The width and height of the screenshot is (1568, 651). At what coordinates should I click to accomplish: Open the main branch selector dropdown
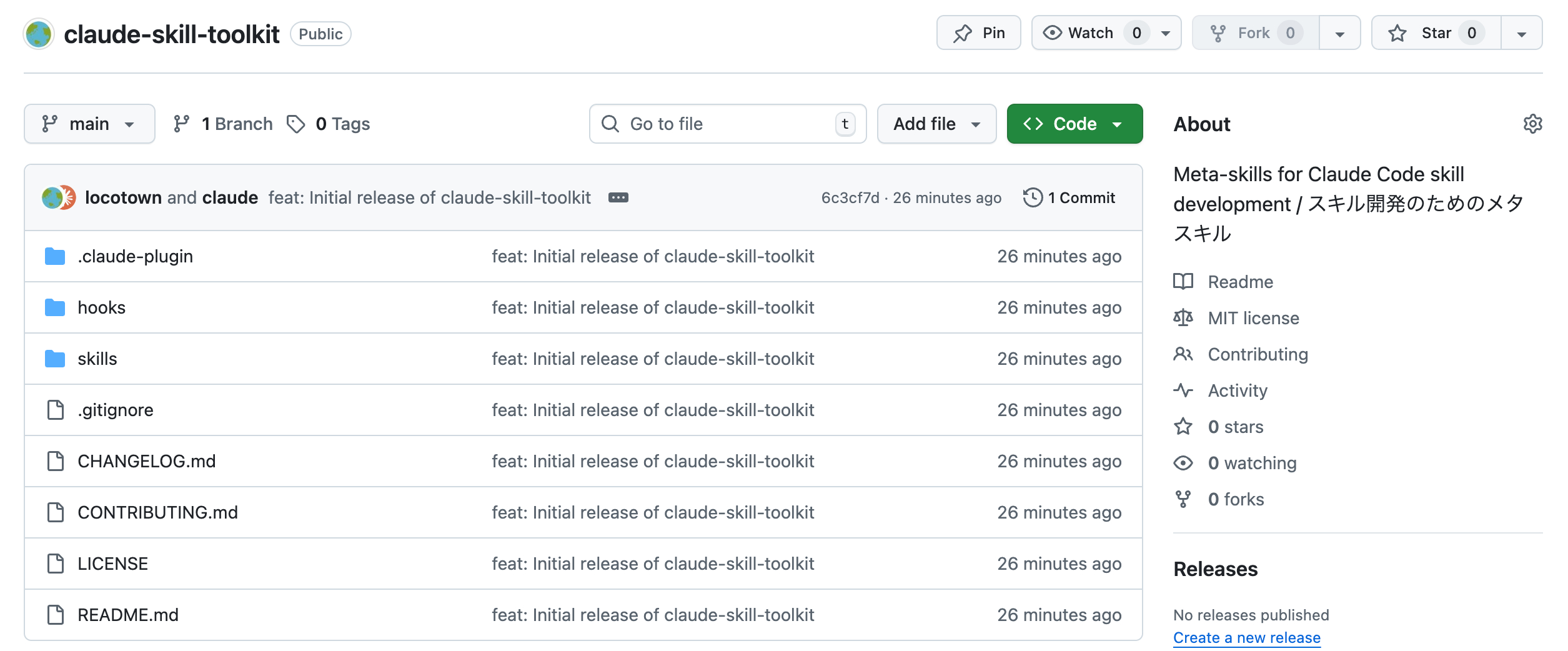[89, 124]
